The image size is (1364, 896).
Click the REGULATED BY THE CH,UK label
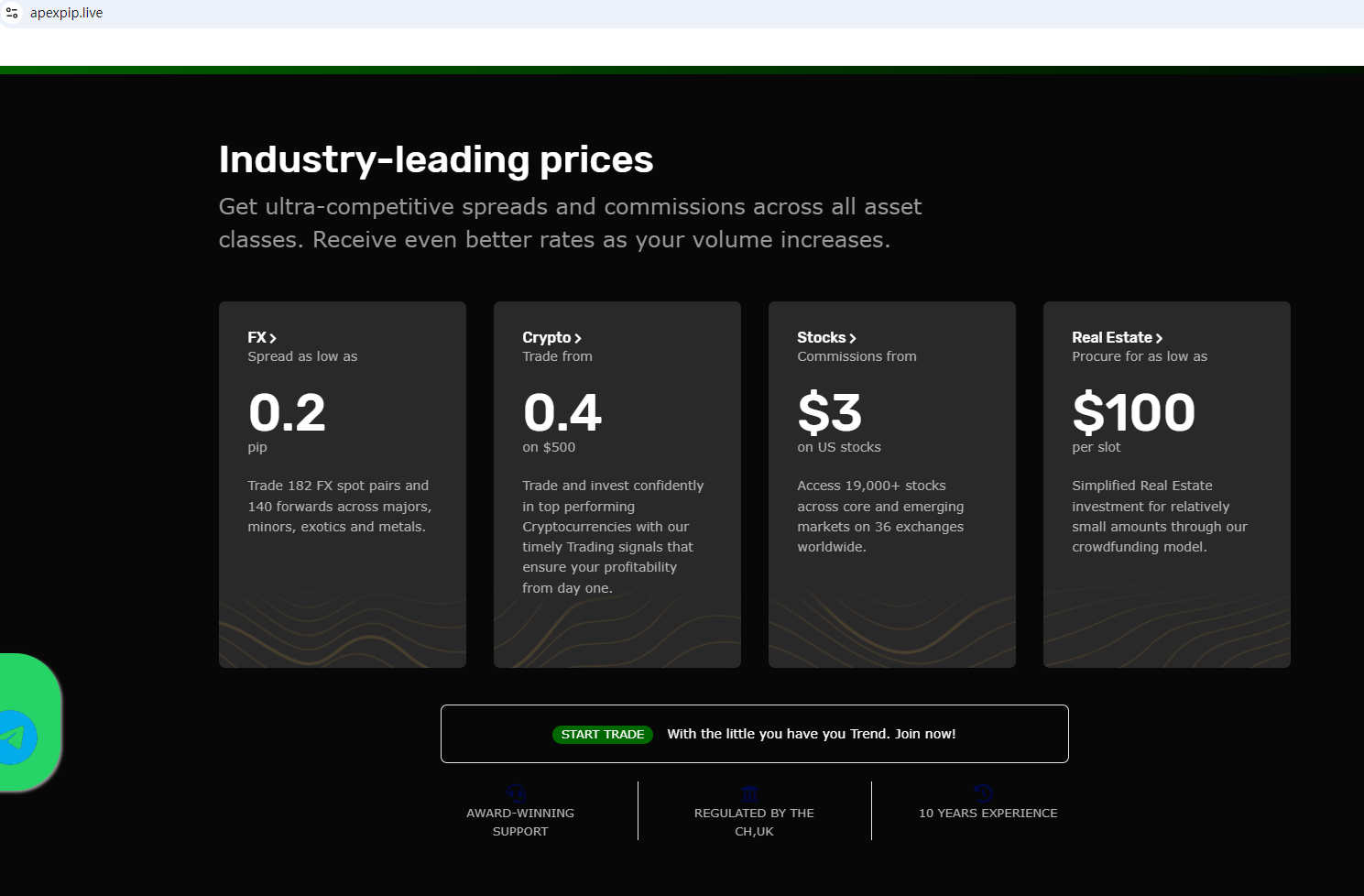click(753, 822)
